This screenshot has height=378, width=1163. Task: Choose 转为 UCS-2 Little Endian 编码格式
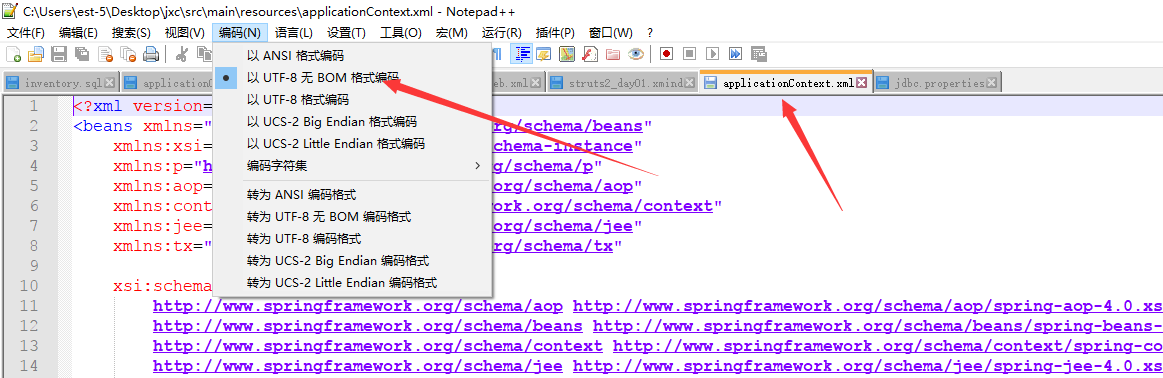pyautogui.click(x=352, y=282)
